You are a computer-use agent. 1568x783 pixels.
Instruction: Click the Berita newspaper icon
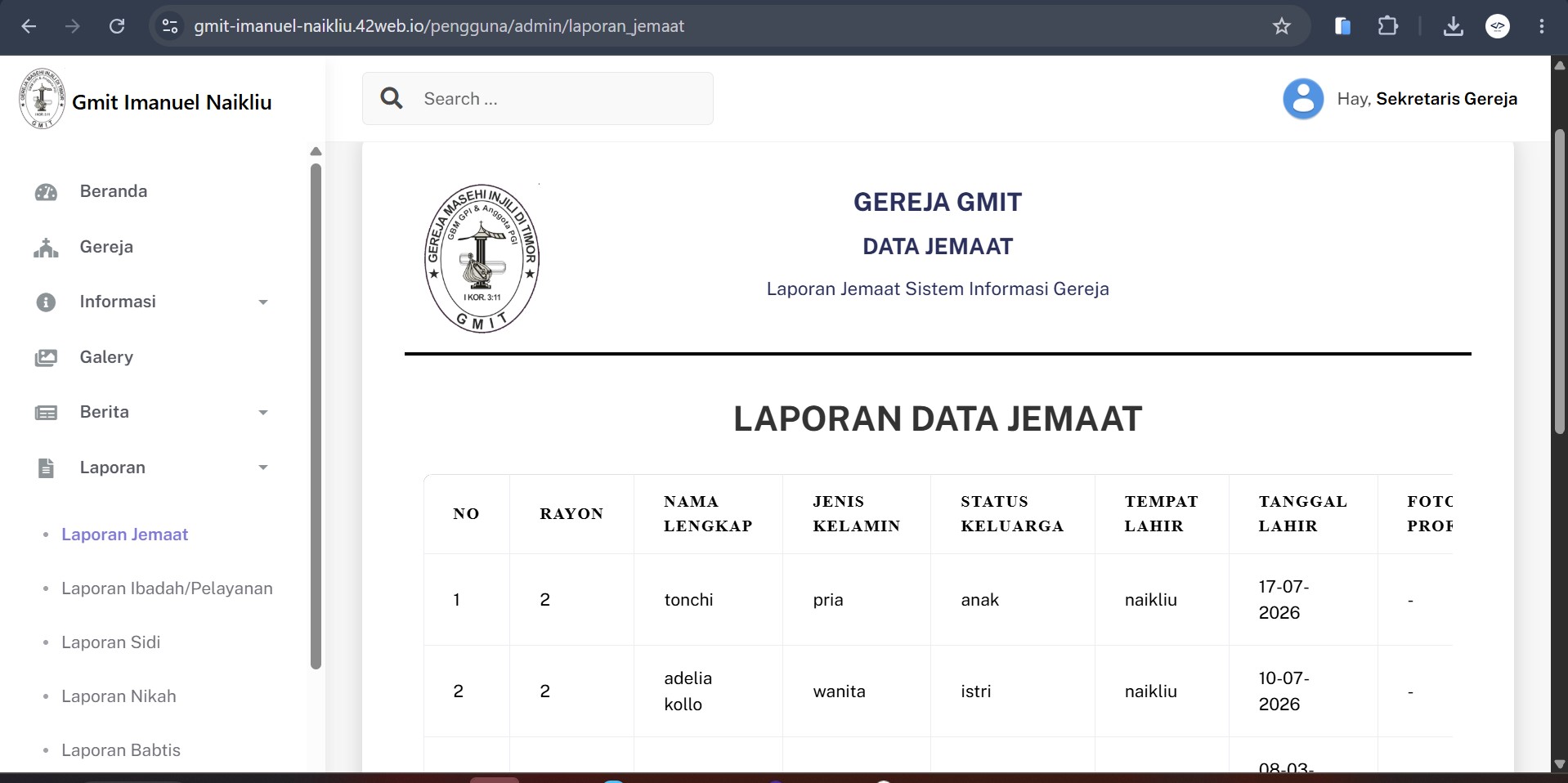pyautogui.click(x=46, y=413)
